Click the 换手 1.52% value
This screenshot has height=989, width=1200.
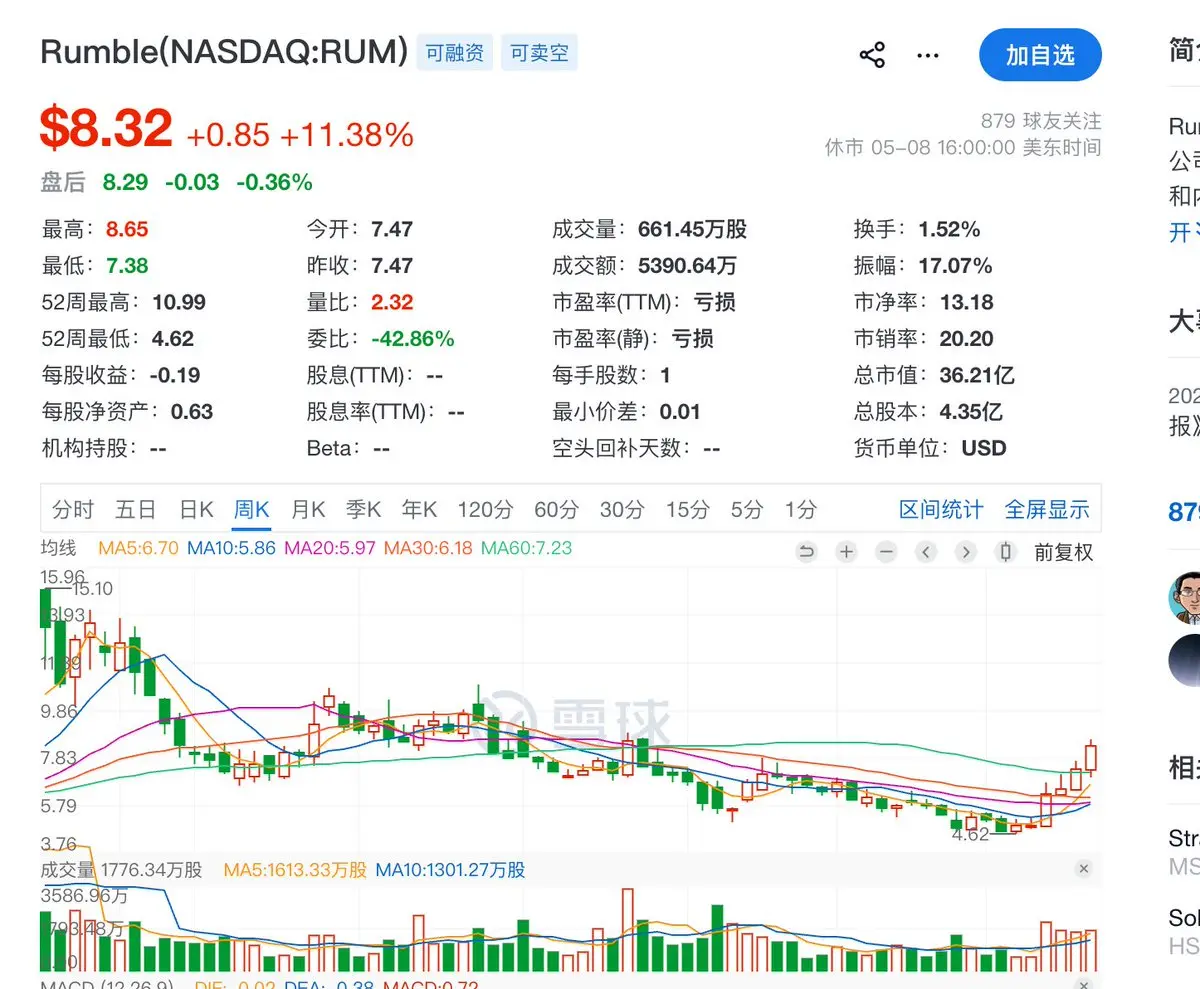click(x=949, y=229)
